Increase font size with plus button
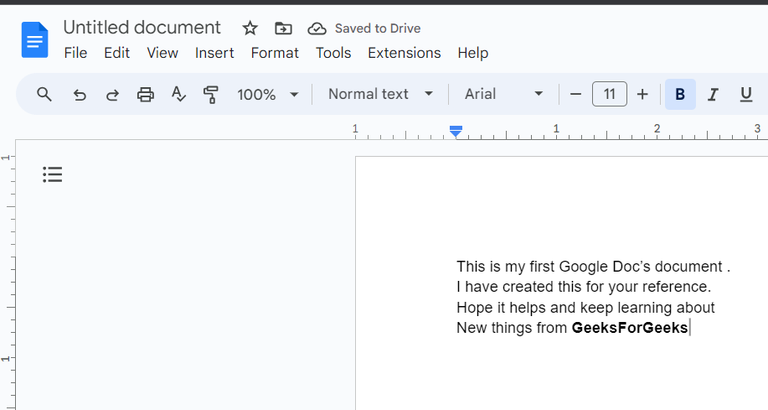This screenshot has width=768, height=410. pyautogui.click(x=642, y=94)
